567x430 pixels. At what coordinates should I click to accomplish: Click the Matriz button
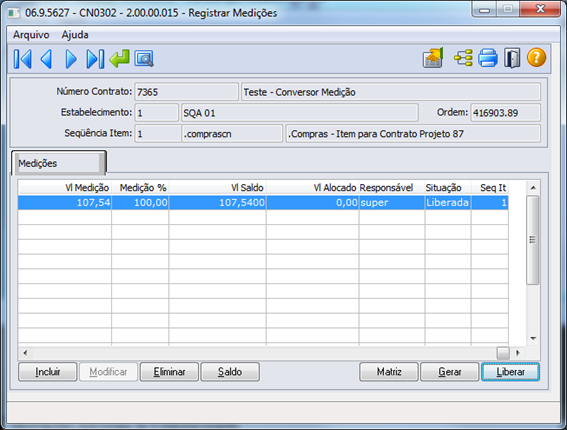pyautogui.click(x=389, y=372)
